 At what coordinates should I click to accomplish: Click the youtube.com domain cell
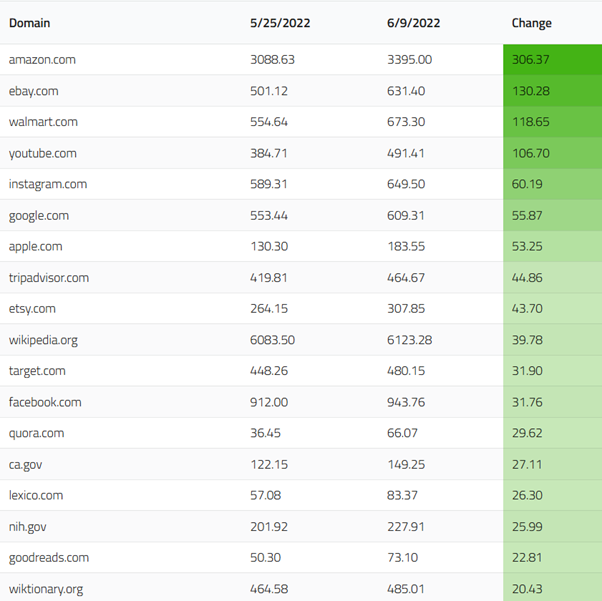(x=43, y=153)
